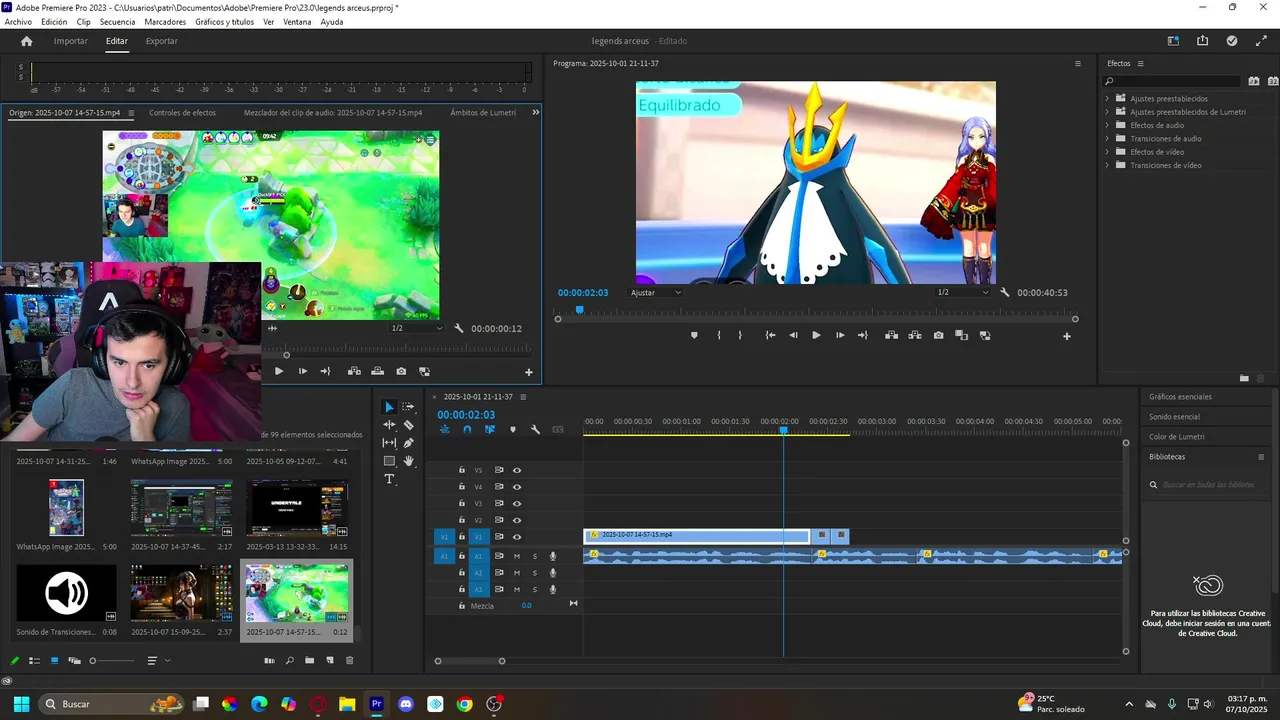Toggle Snap in timeline
This screenshot has height=720, width=1280.
click(x=467, y=429)
